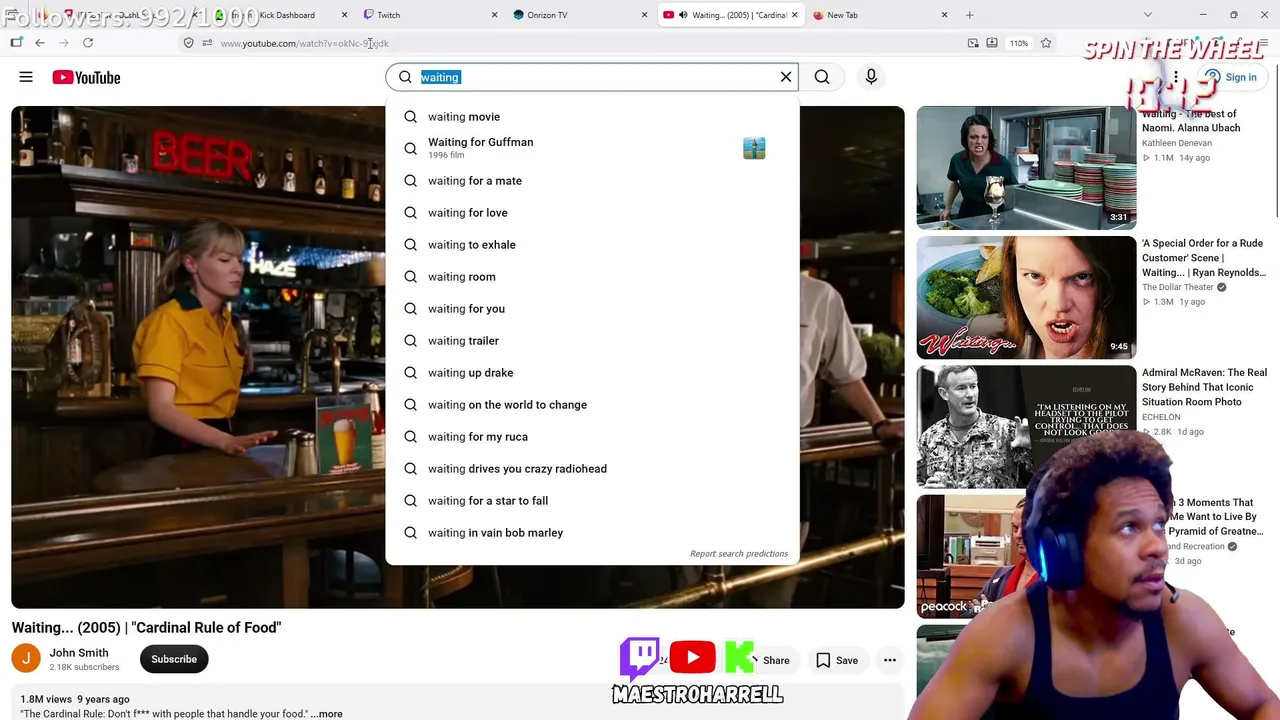Start voice search with the microphone
1280x720 pixels.
click(x=871, y=77)
